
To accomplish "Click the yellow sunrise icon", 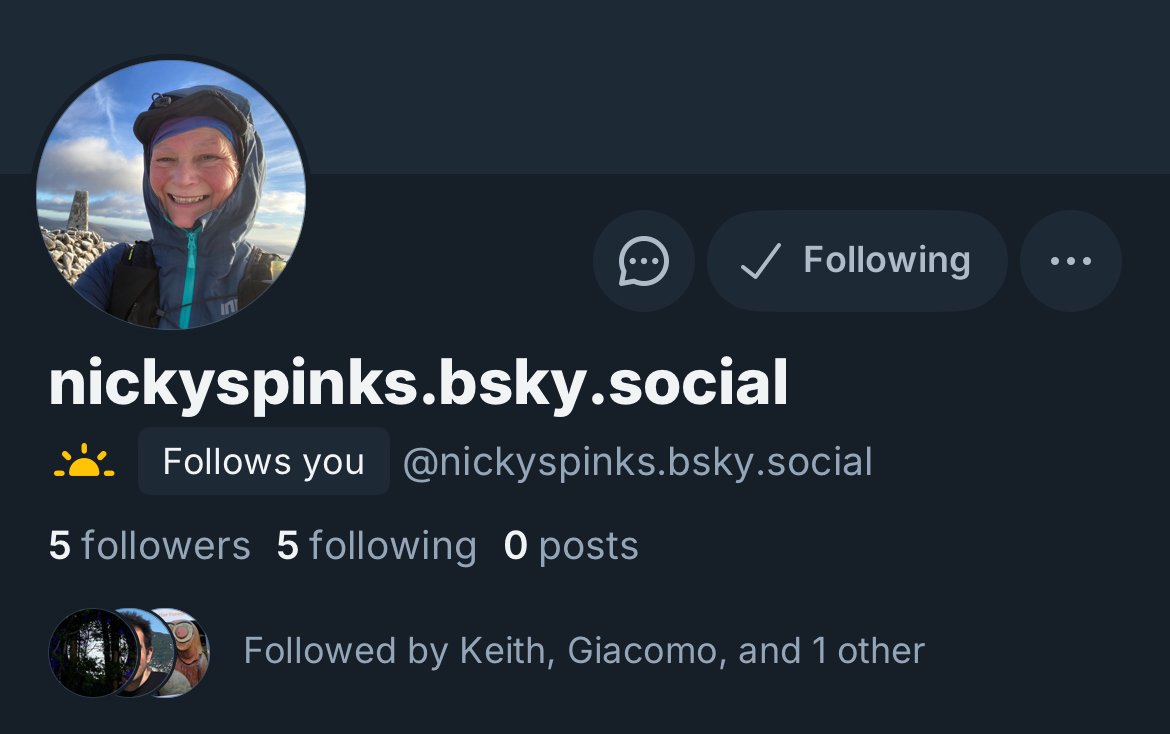I will 84,461.
